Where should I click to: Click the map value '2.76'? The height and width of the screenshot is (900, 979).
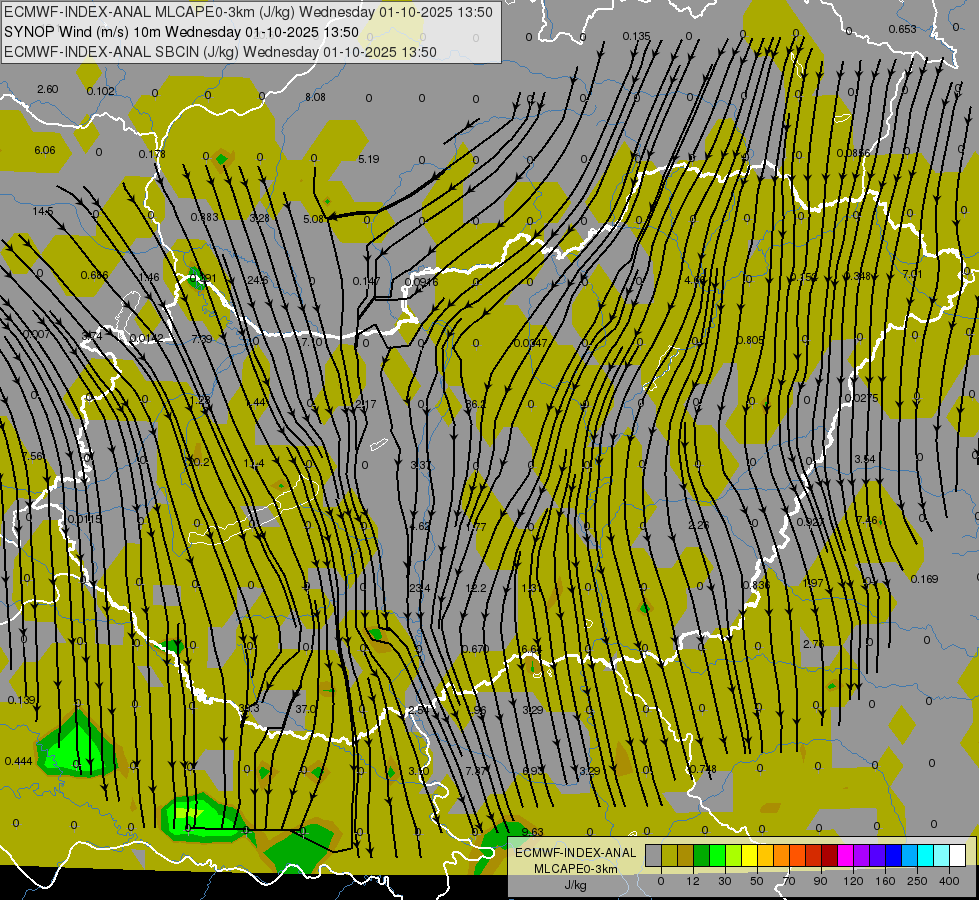point(814,644)
